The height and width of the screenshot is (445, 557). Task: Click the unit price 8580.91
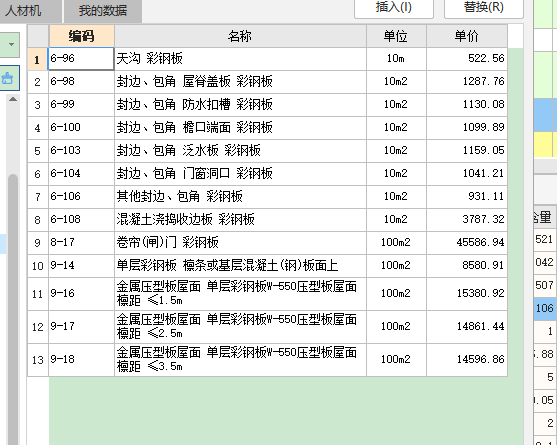[x=467, y=266]
